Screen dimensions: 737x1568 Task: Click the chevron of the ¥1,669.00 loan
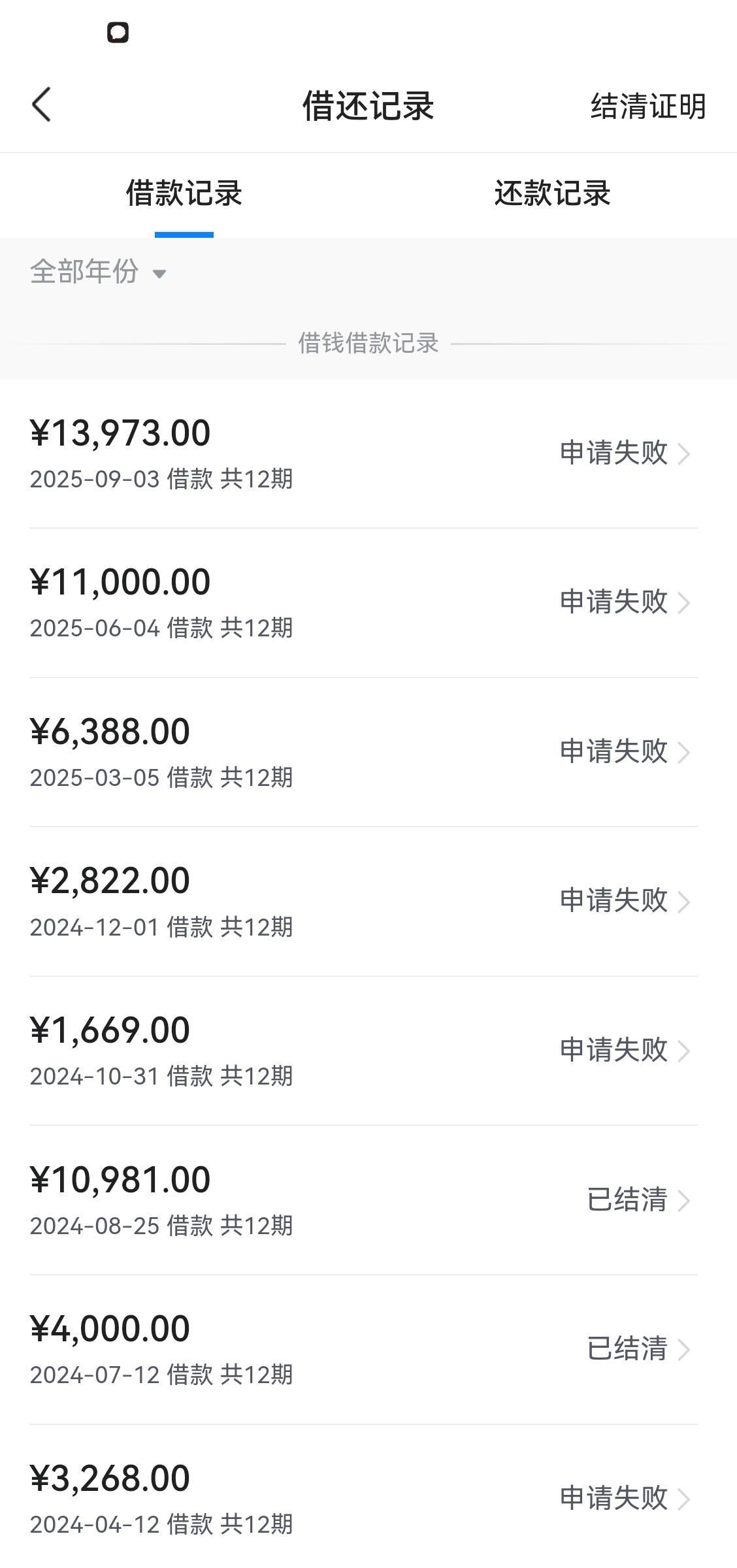click(x=683, y=1051)
